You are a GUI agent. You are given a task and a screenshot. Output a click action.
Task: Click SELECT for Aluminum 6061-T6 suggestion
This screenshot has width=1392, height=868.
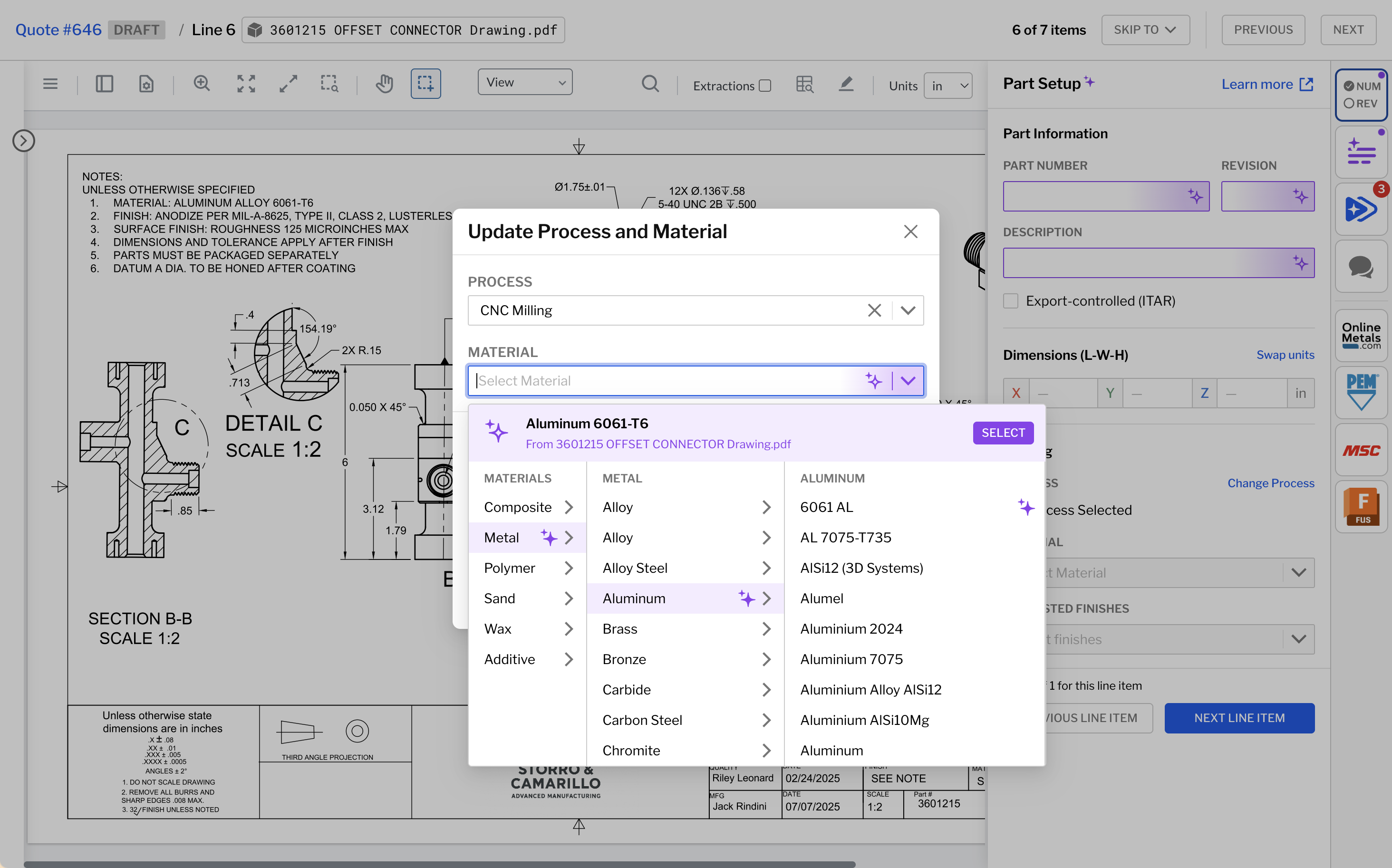[x=1003, y=433]
